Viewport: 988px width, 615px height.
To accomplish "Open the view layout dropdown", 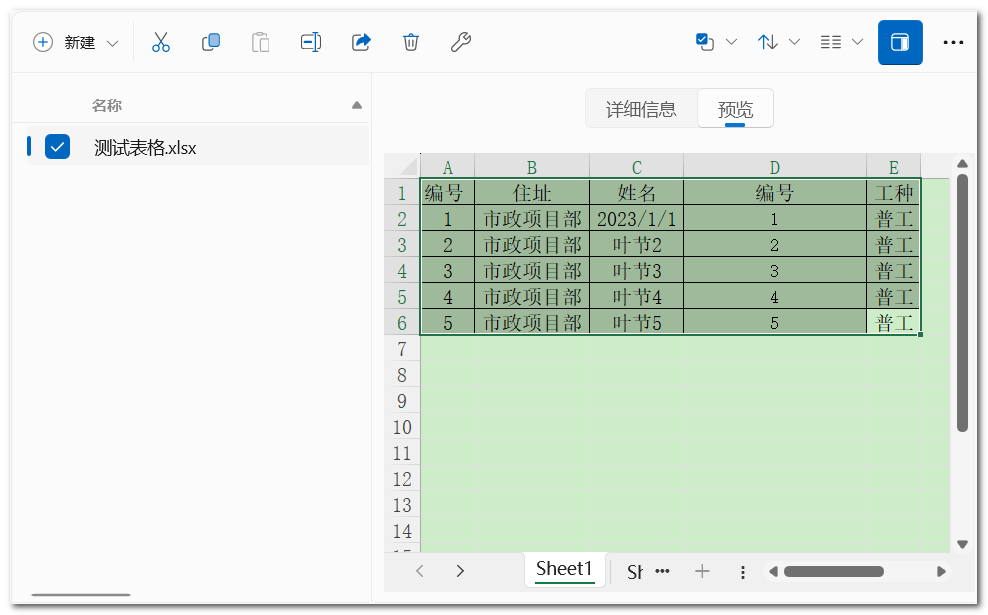I will point(841,42).
